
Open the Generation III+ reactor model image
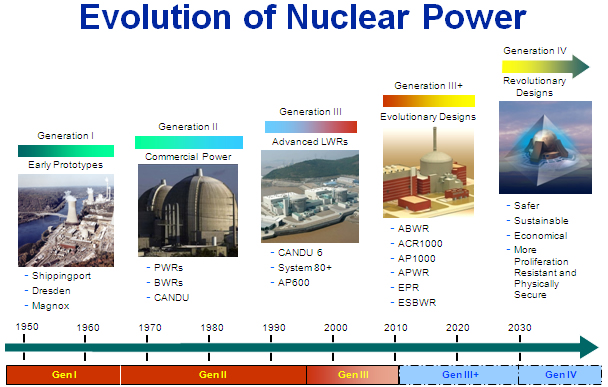tap(428, 172)
